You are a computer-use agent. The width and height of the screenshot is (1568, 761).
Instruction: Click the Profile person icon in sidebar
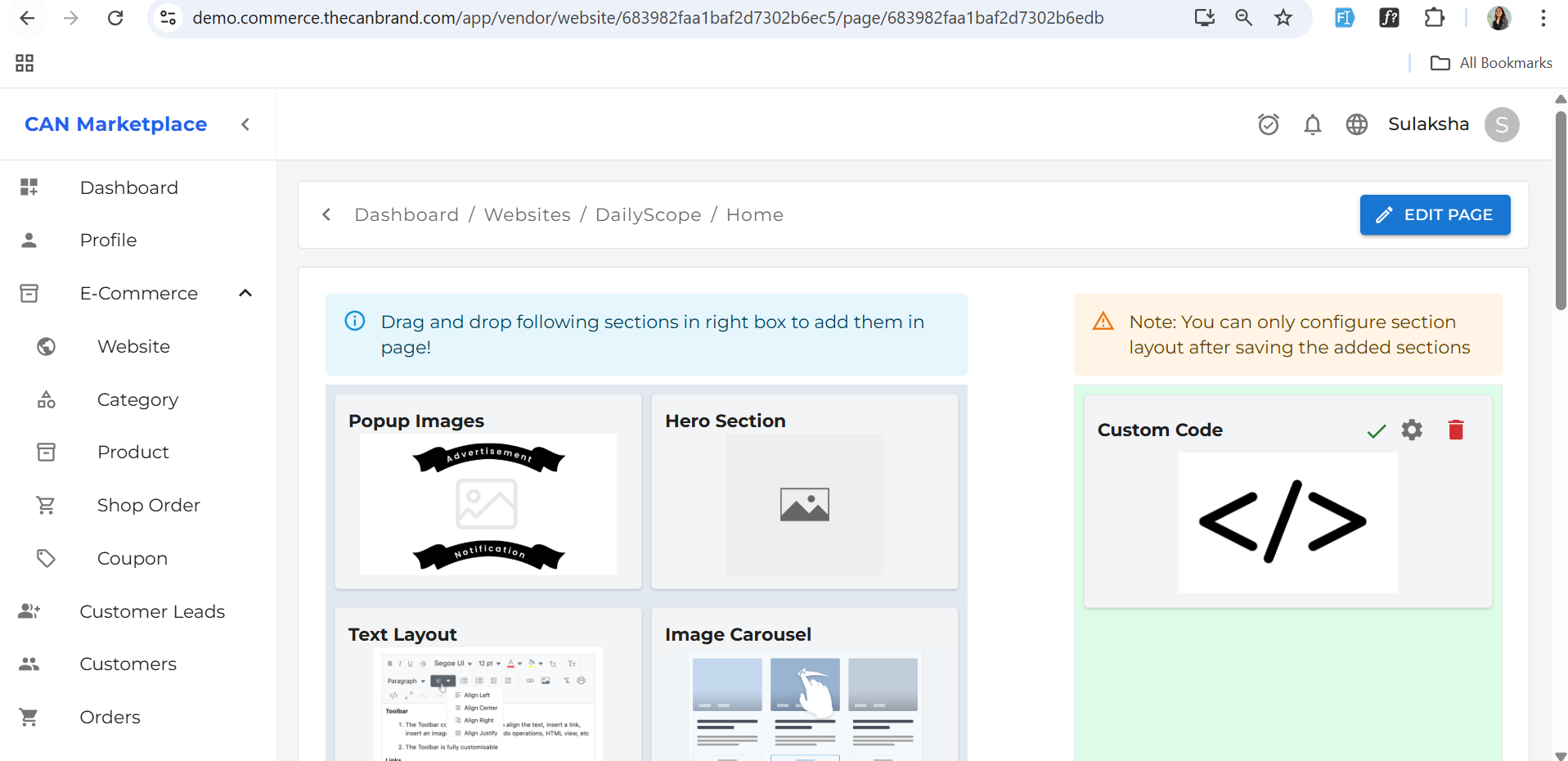pos(29,240)
